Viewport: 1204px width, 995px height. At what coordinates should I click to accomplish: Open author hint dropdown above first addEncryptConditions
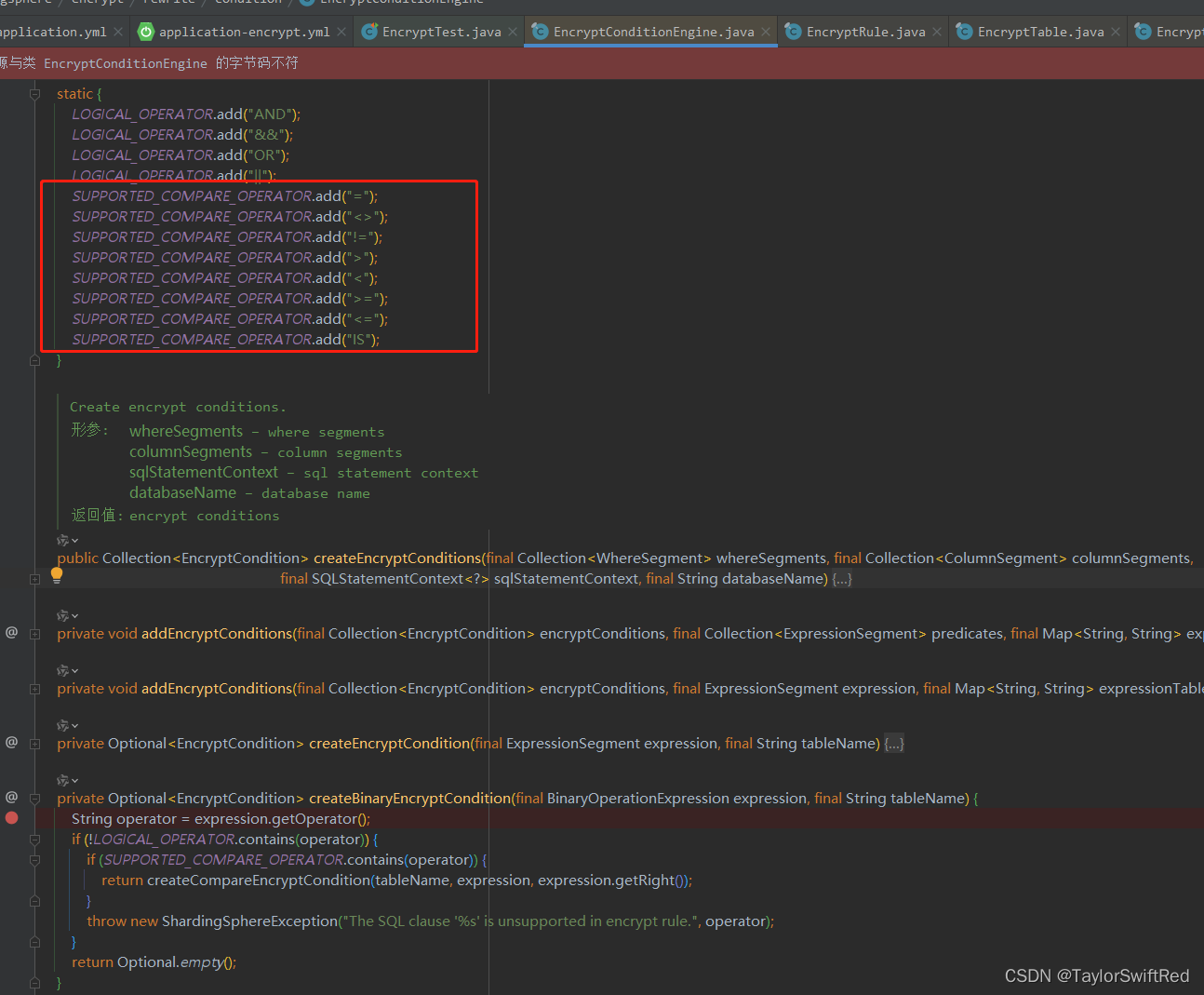coord(67,615)
